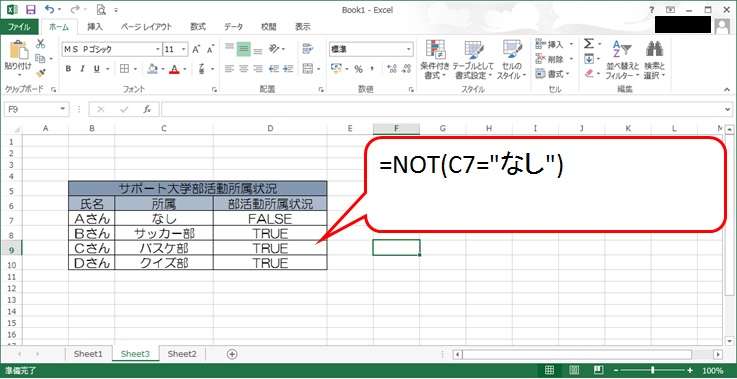The image size is (737, 379).
Task: Apply the red Font Color A
Action: pos(174,69)
